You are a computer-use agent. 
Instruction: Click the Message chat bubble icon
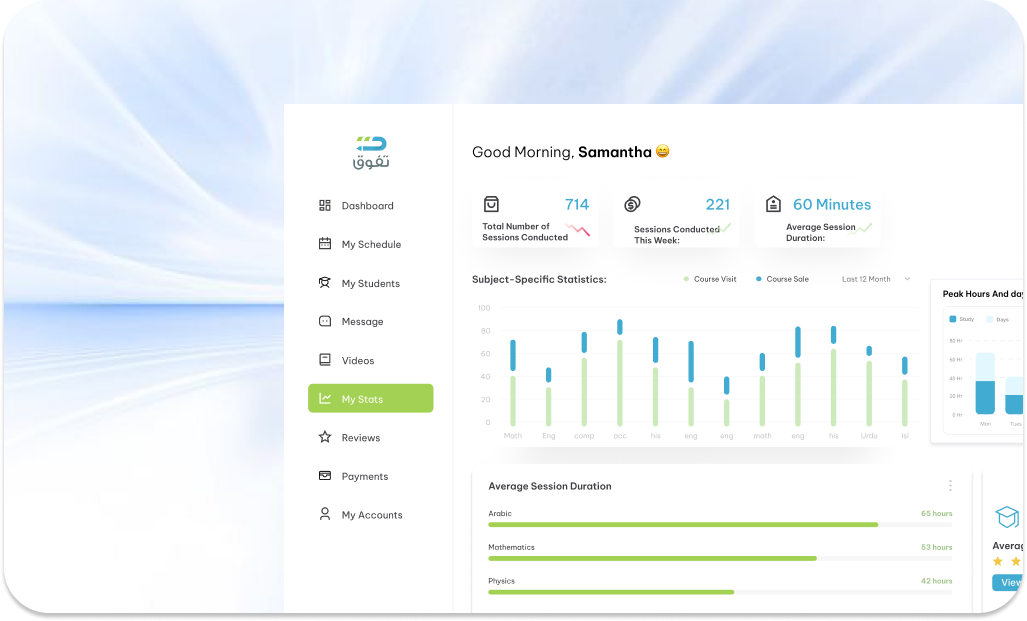click(x=325, y=321)
